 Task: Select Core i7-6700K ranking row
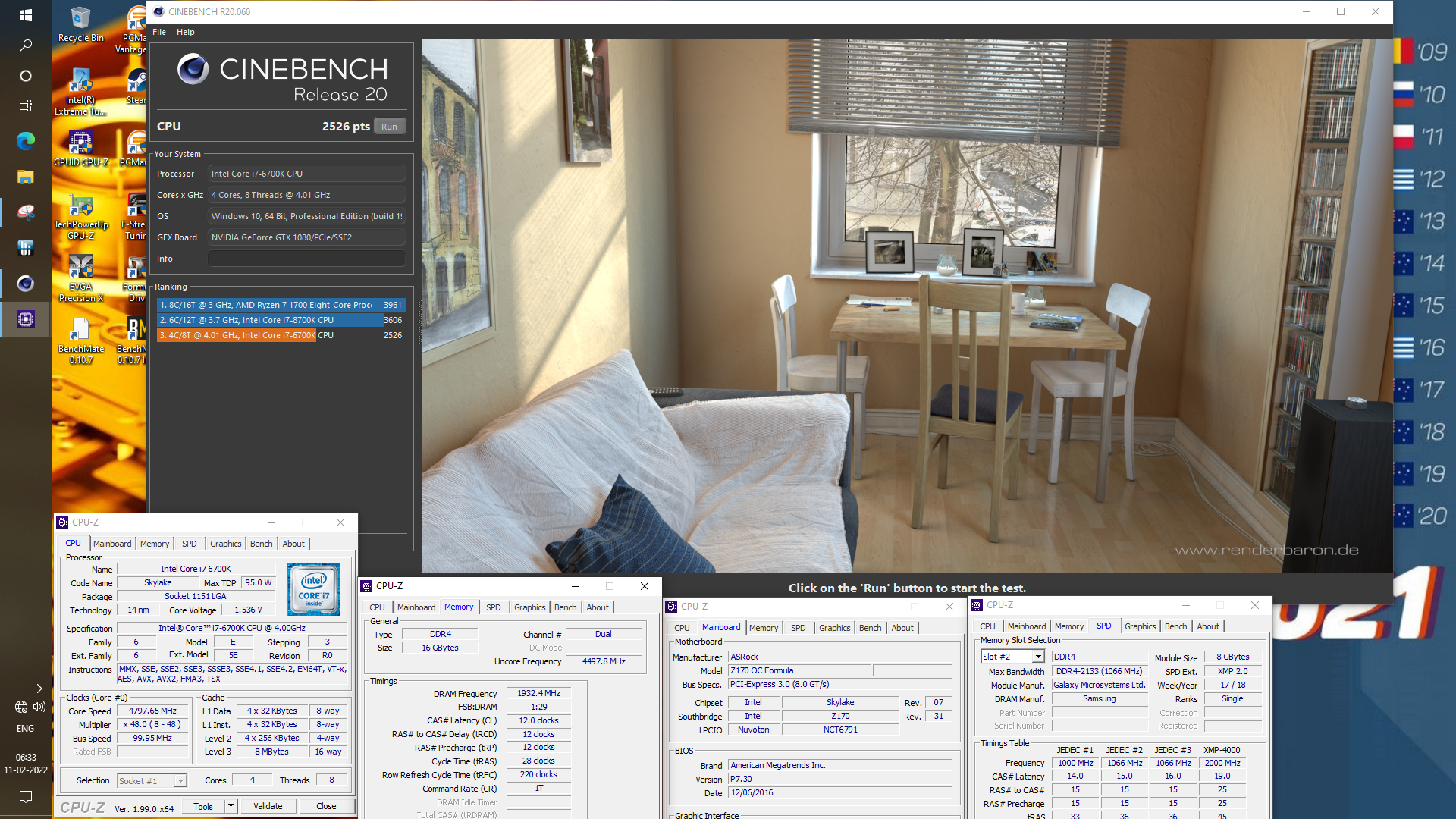(x=281, y=335)
